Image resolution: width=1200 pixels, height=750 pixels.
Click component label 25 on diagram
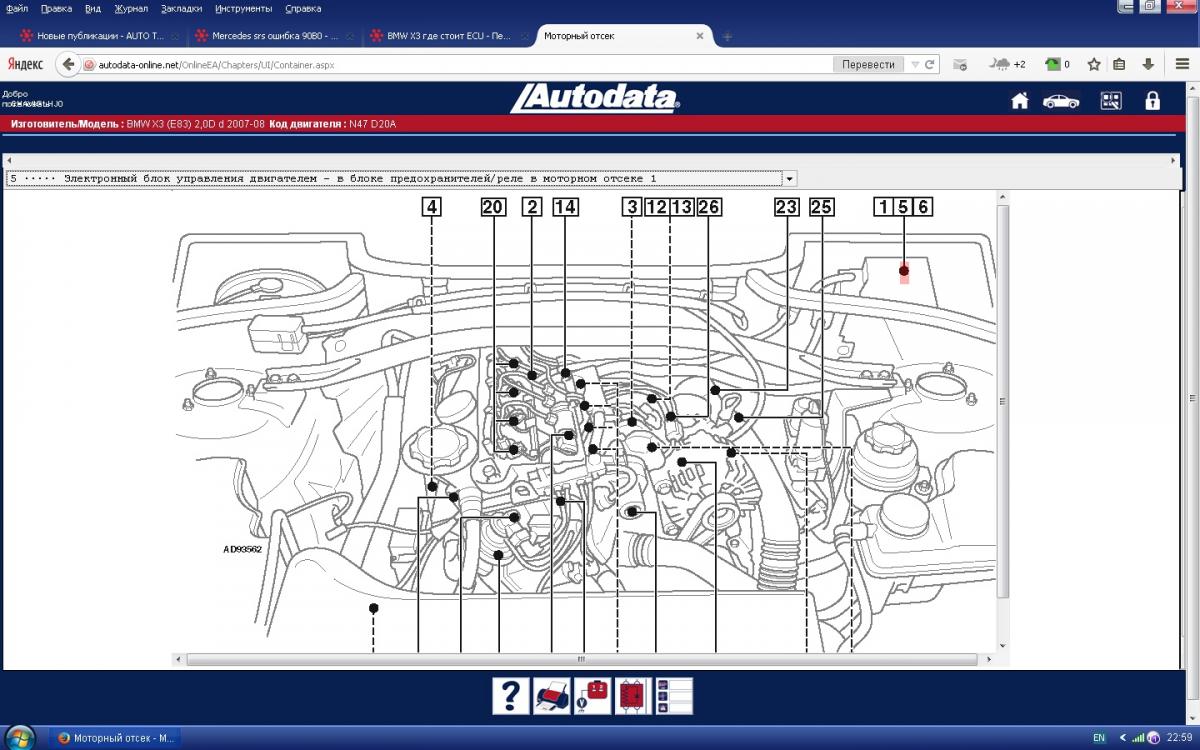click(821, 207)
